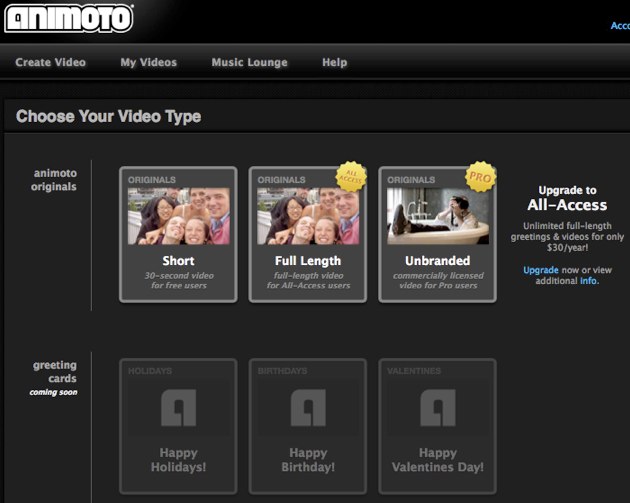This screenshot has width=630, height=503.
Task: Click the Unbranded card bathtub photo
Action: [x=438, y=216]
